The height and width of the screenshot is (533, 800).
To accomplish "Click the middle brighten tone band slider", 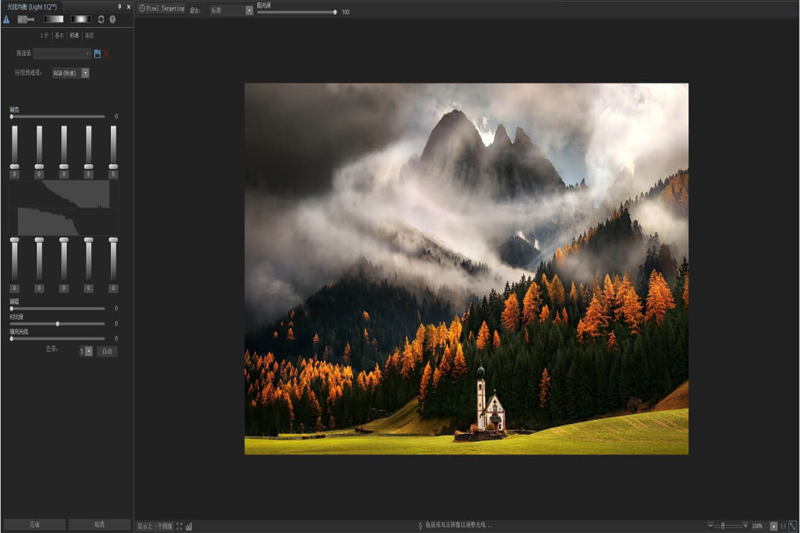I will click(x=64, y=147).
